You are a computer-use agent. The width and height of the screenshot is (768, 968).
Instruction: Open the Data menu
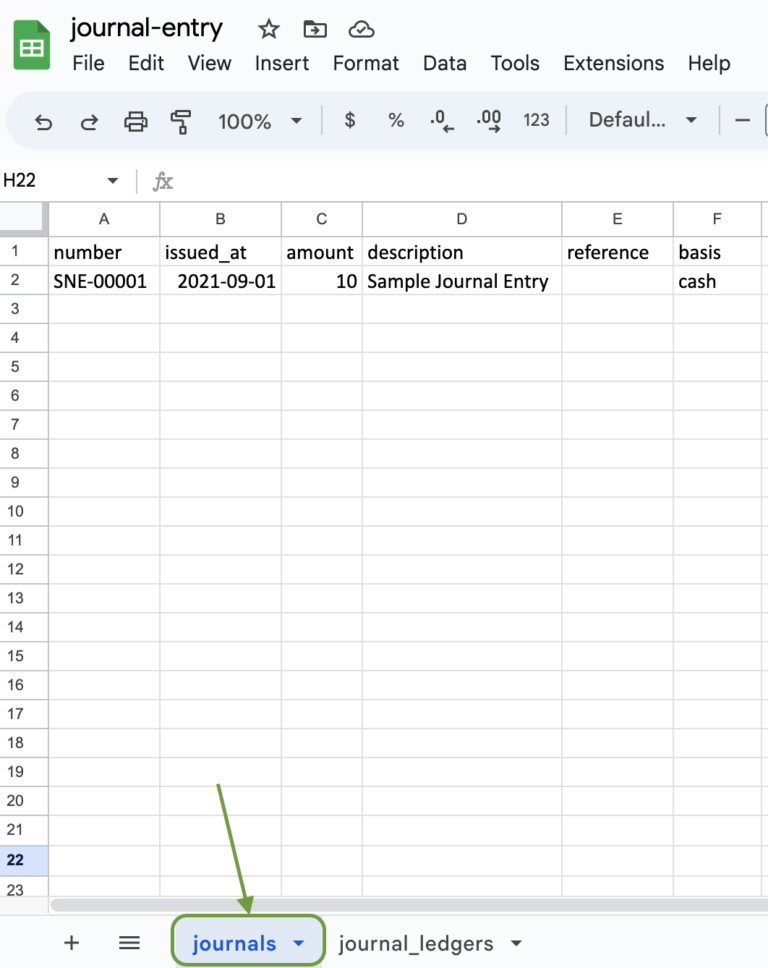445,63
